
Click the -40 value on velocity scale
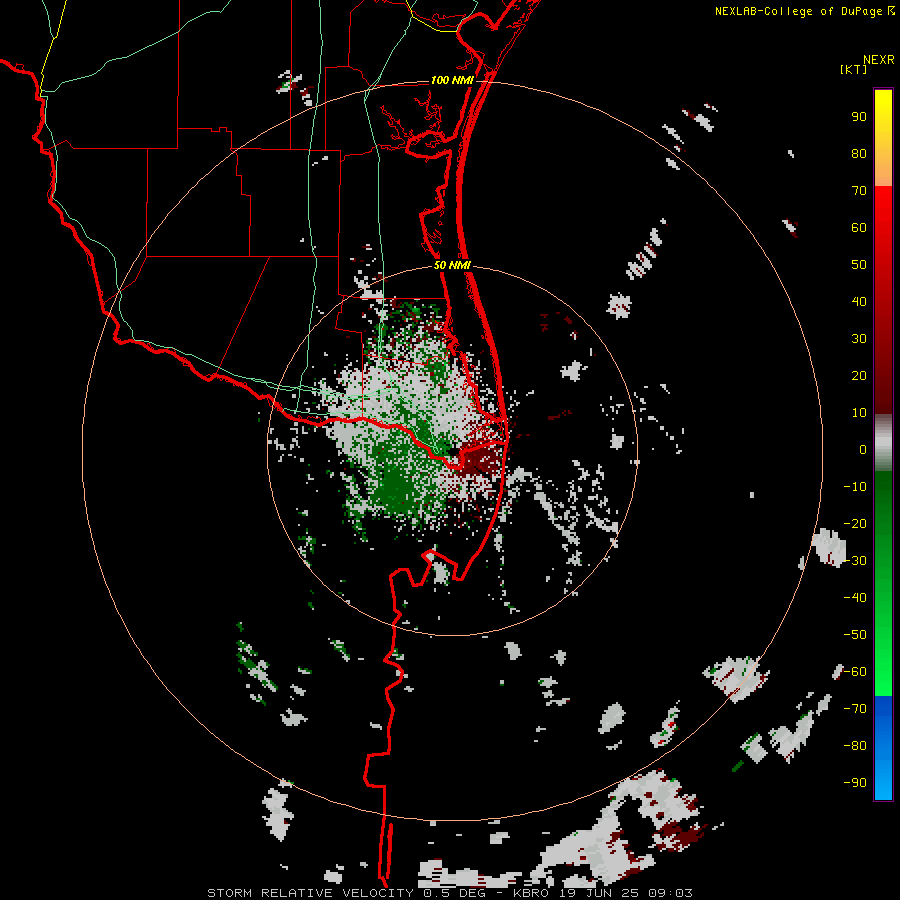(x=855, y=598)
